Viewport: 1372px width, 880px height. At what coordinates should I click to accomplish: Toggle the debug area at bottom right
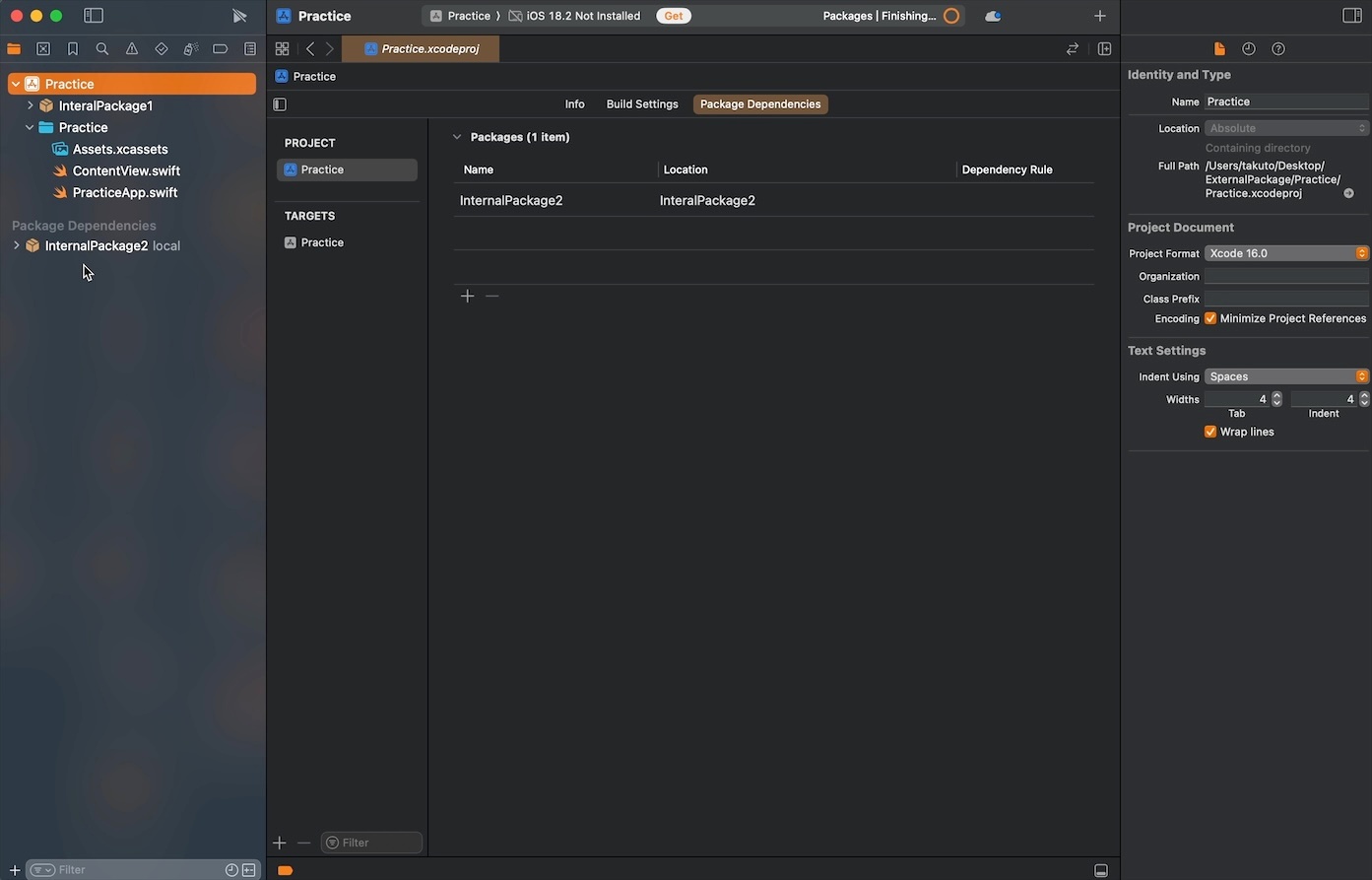(x=1101, y=870)
